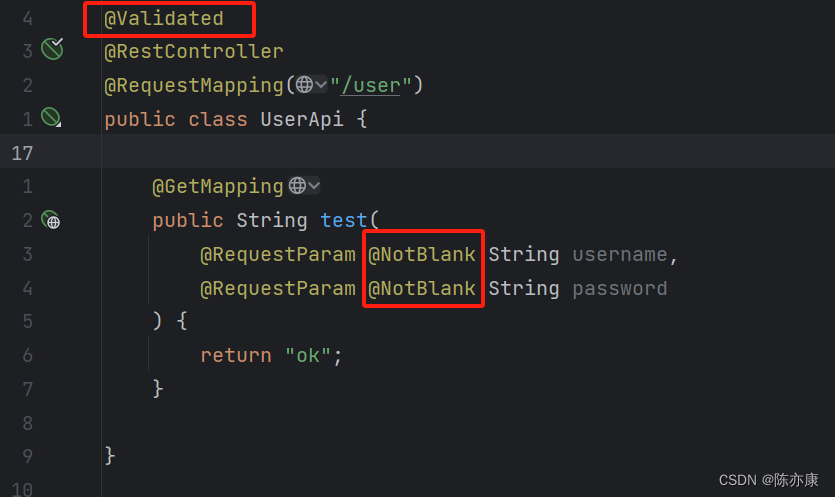This screenshot has width=835, height=497.
Task: Click the password parameter
Action: pyautogui.click(x=620, y=289)
